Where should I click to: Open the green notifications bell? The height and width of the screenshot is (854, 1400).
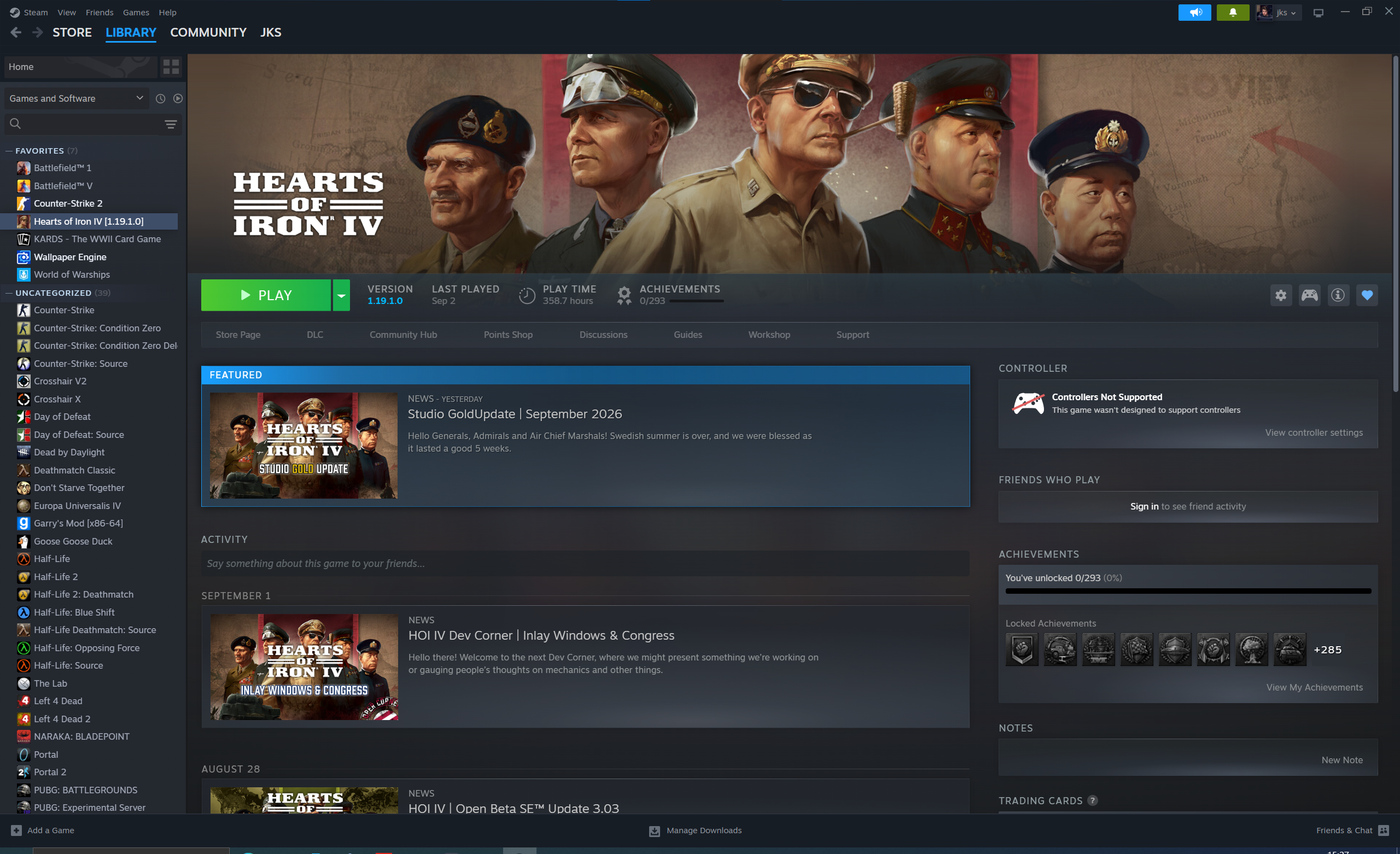(1233, 13)
